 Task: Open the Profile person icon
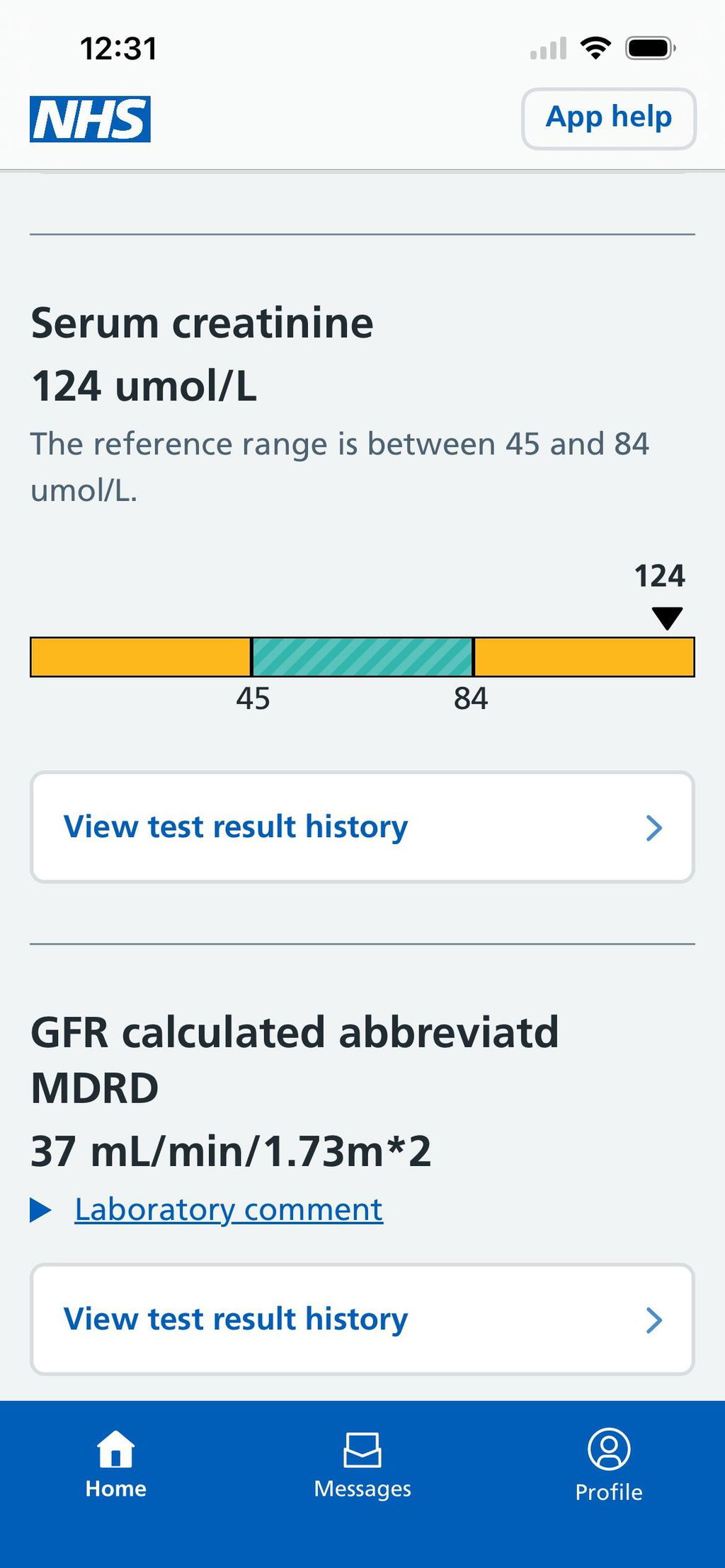pyautogui.click(x=609, y=1449)
